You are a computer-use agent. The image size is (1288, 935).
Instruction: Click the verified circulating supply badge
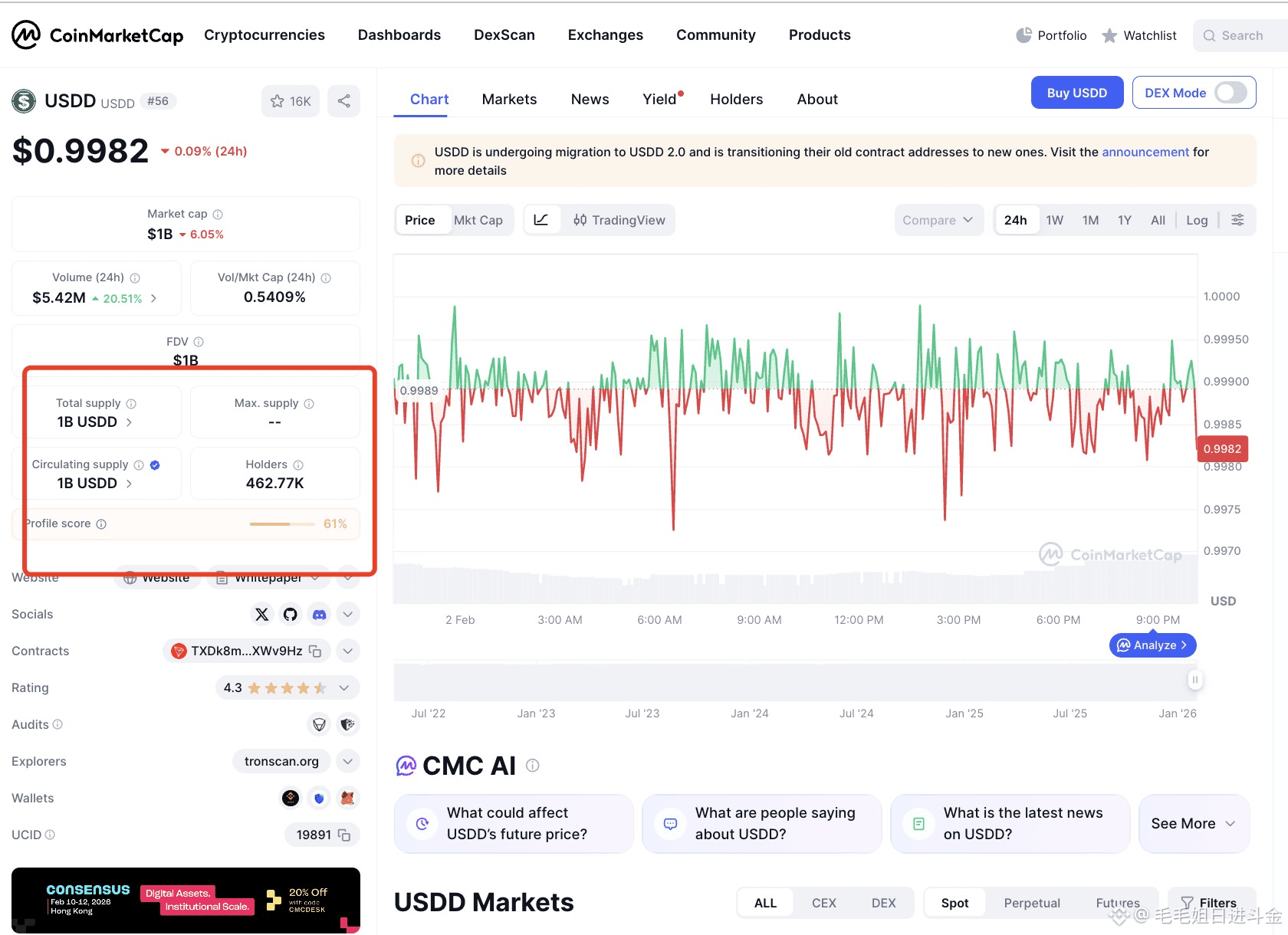155,465
